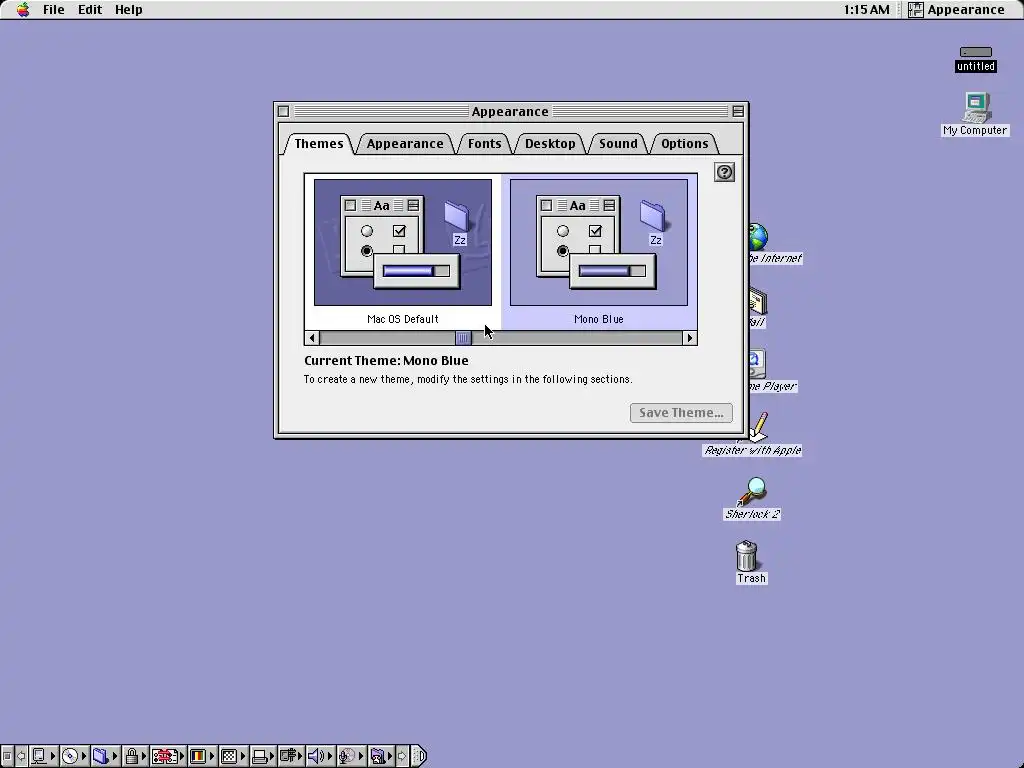
Task: Open the Edit menu
Action: (x=89, y=9)
